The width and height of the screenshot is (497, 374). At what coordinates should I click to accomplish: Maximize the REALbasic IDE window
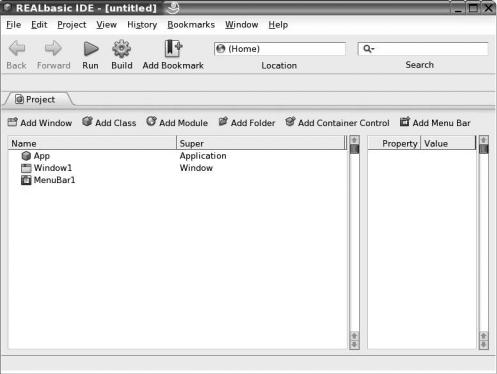click(x=473, y=8)
